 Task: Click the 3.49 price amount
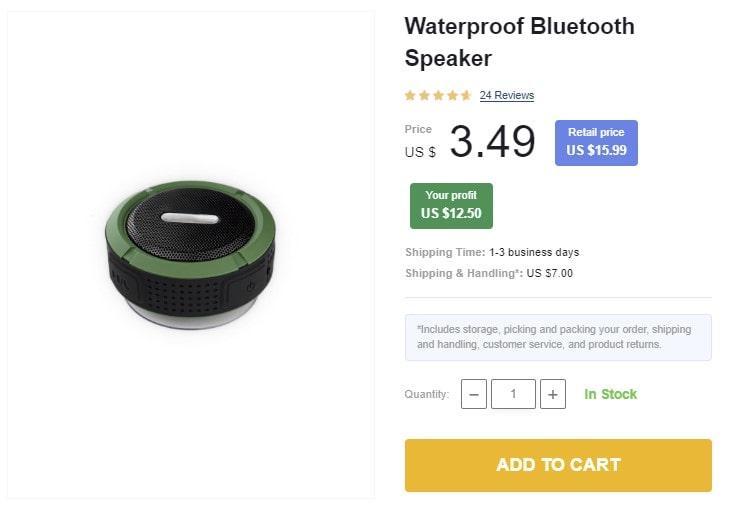point(492,142)
